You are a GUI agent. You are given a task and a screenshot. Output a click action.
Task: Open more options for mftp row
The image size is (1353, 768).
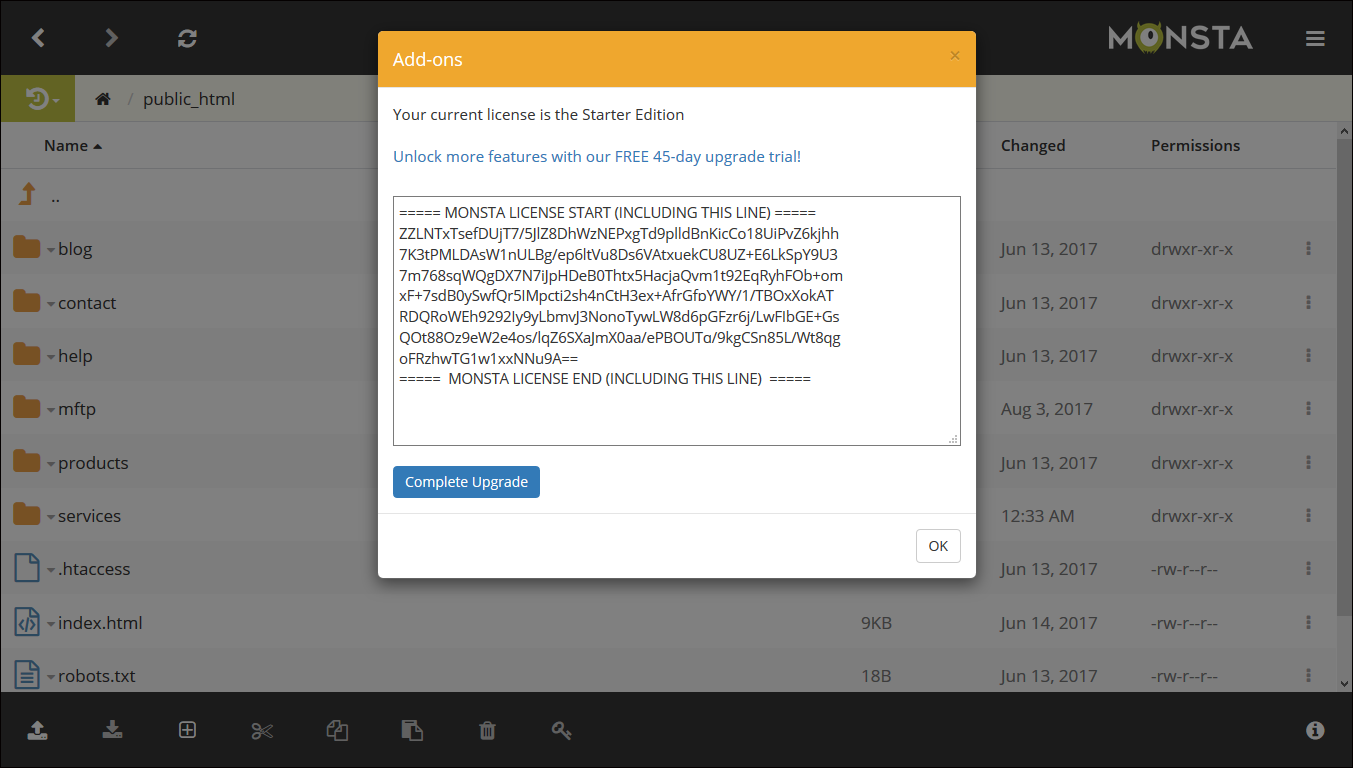1308,409
